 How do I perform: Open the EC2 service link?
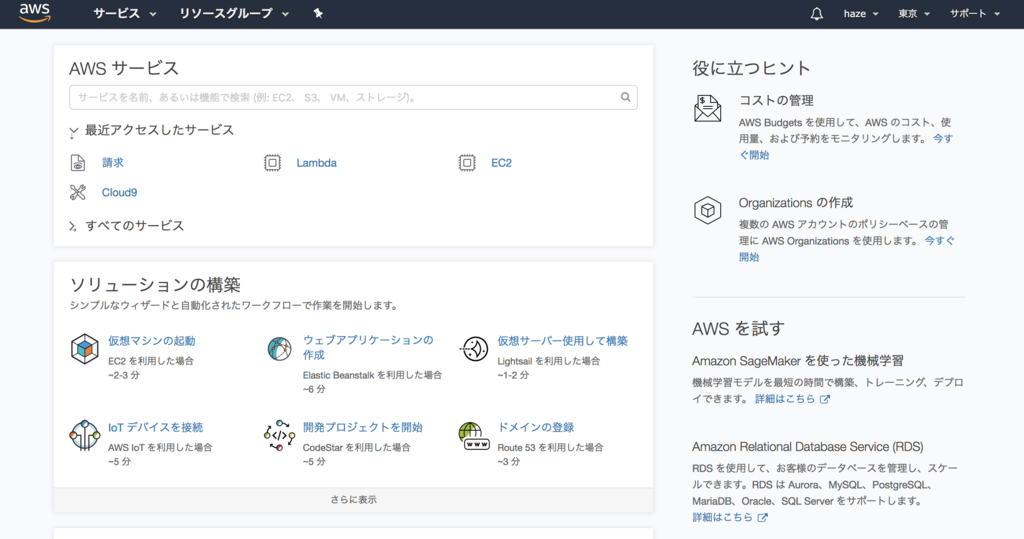click(502, 163)
